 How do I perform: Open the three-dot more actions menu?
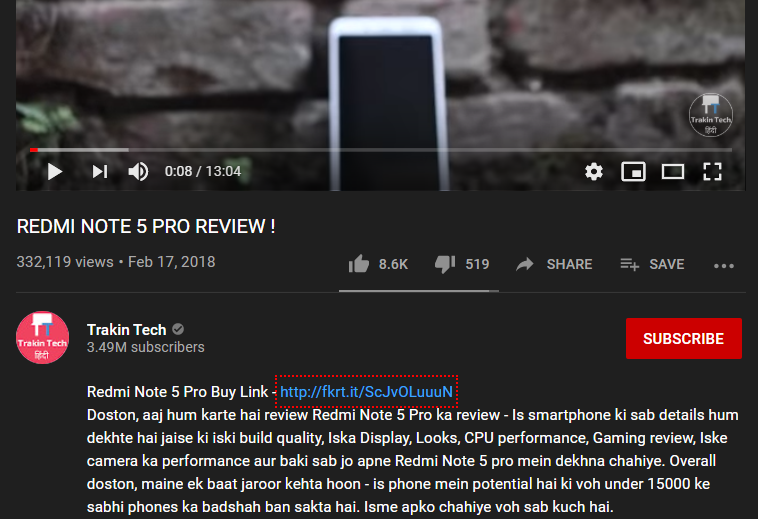(724, 266)
